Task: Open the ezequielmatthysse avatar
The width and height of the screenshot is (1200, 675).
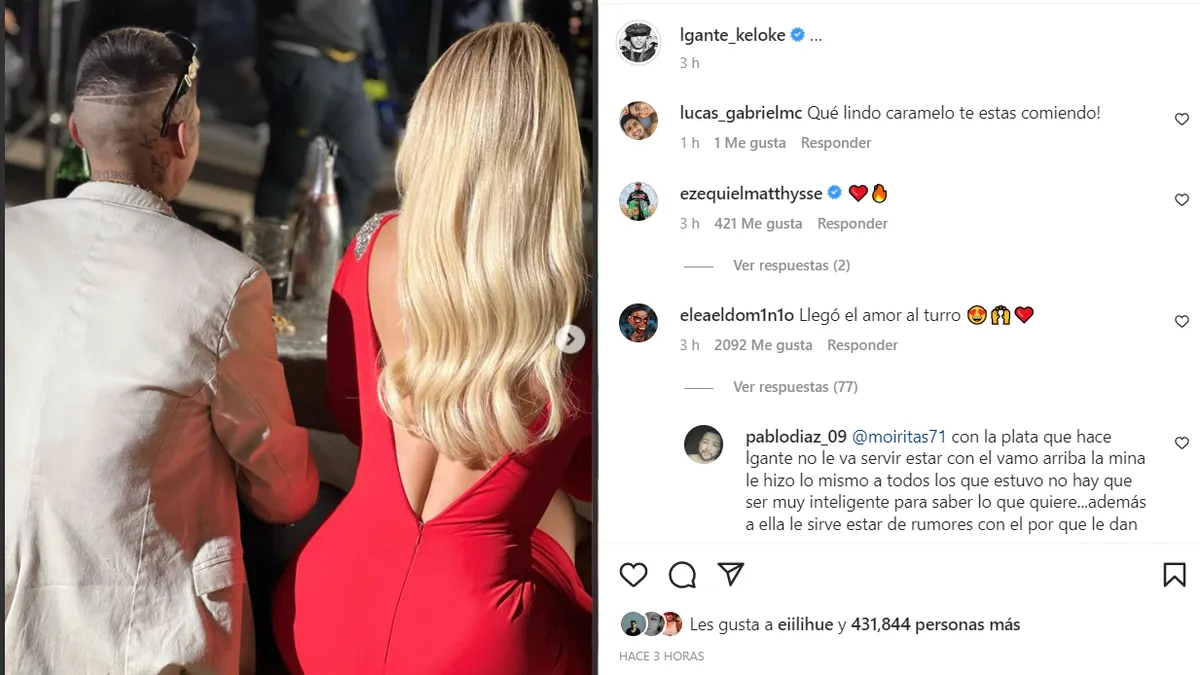Action: [638, 201]
